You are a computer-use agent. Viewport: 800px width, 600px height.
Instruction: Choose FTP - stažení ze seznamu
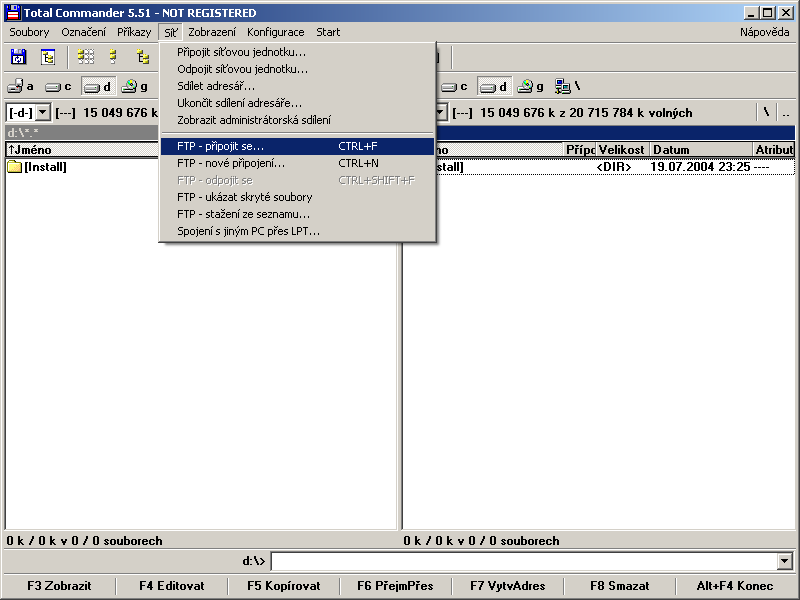pos(298,214)
